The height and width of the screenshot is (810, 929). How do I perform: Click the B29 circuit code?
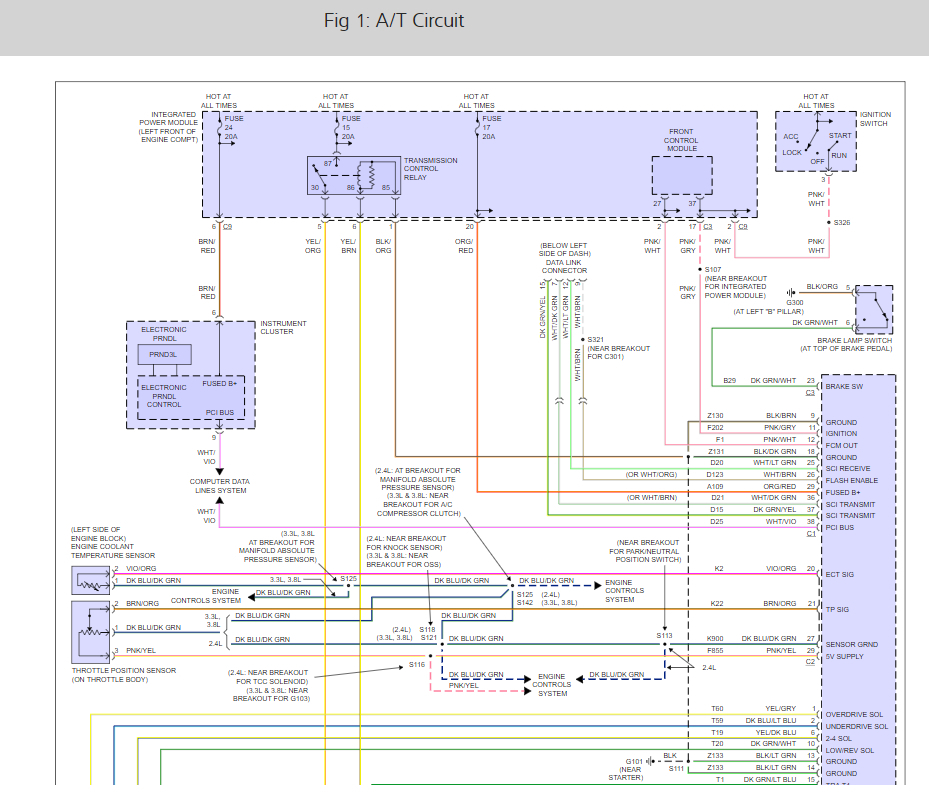(729, 381)
